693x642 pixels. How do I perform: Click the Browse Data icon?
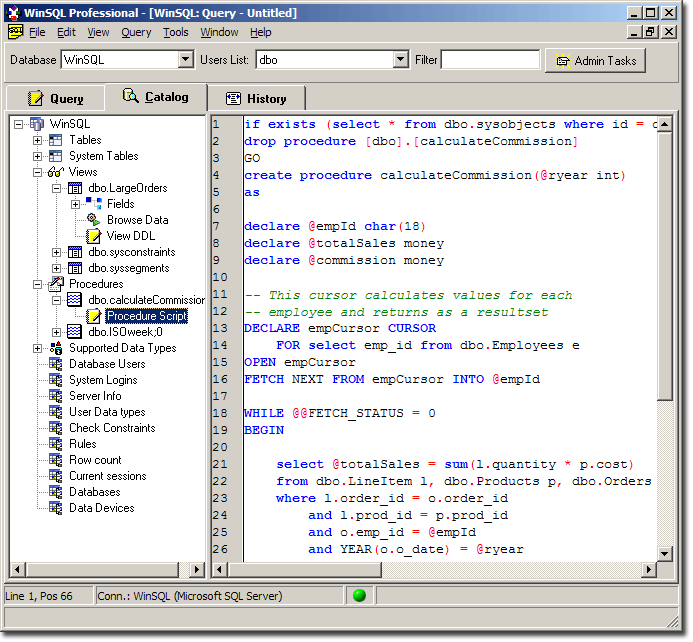pyautogui.click(x=93, y=220)
